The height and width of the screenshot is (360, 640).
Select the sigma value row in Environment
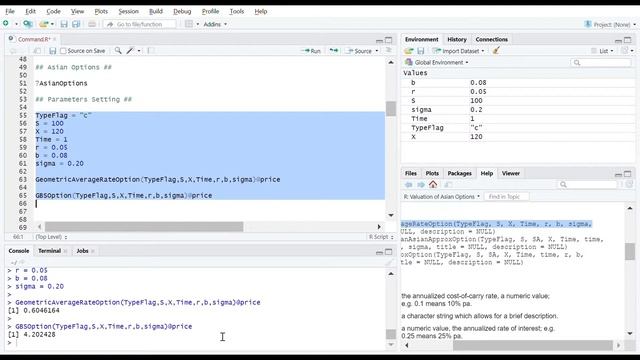pos(518,110)
